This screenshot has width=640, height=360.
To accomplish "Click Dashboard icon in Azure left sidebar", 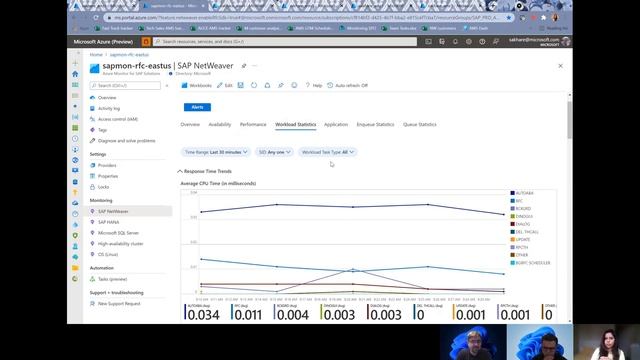I will (75, 85).
